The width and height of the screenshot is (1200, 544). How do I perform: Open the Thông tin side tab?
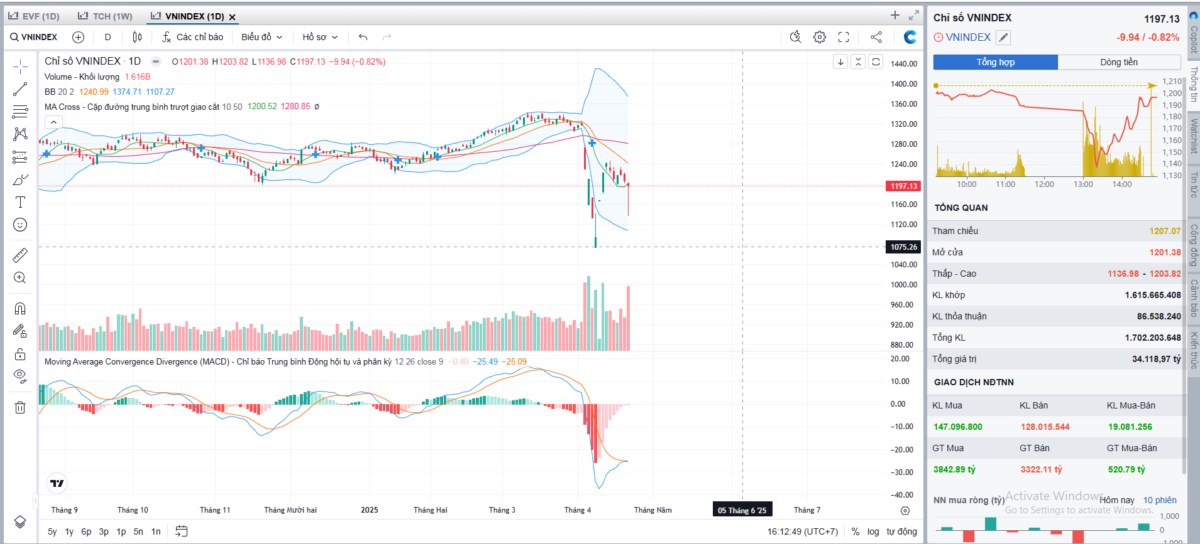point(1194,87)
